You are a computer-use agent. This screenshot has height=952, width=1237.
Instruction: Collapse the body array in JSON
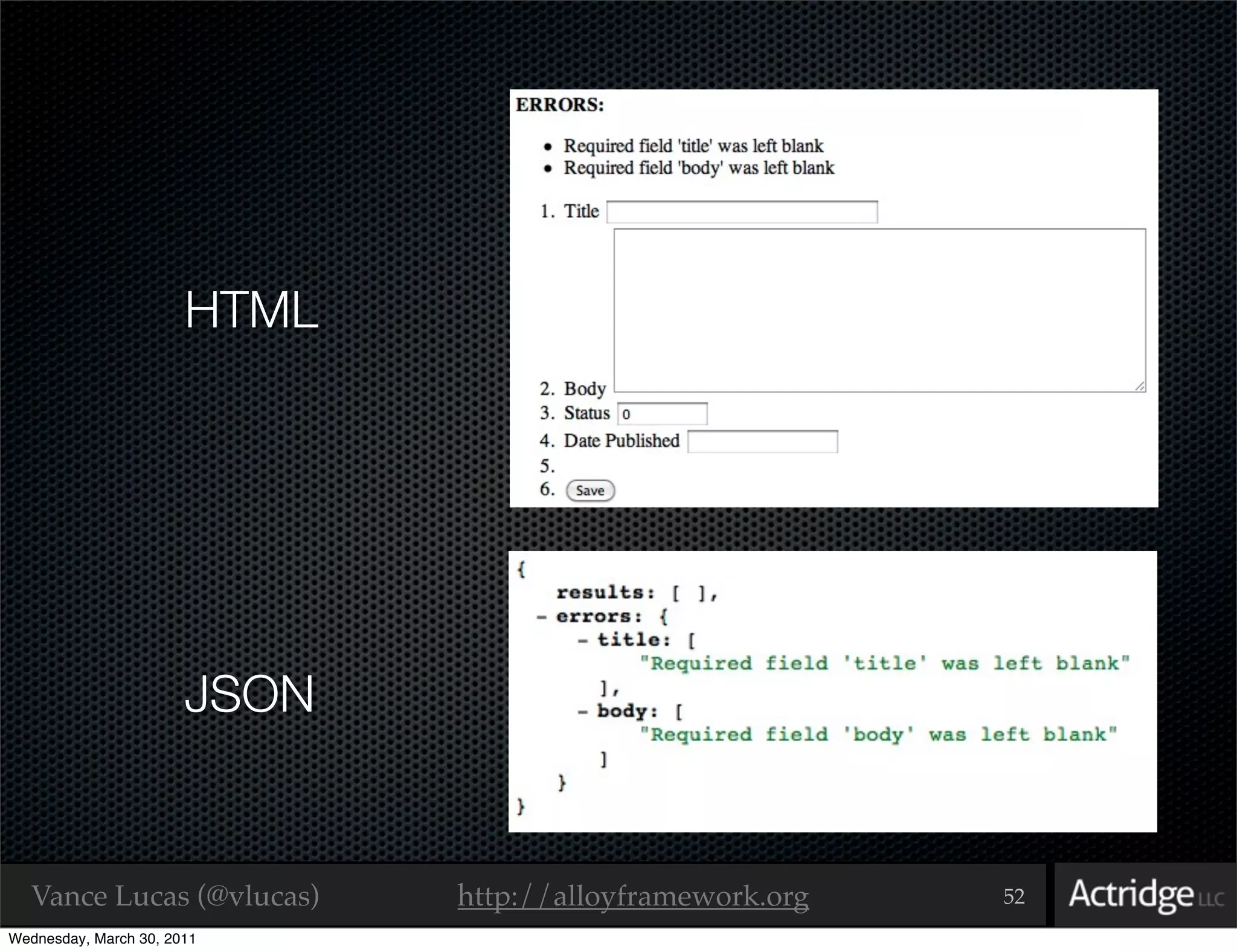click(x=583, y=712)
